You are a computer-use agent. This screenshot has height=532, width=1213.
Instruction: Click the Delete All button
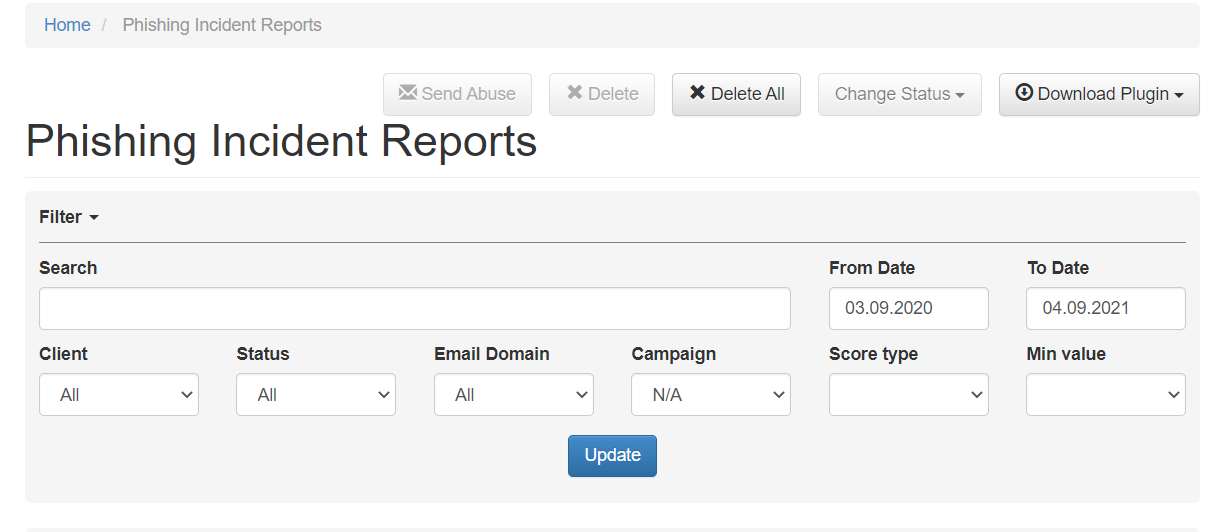coord(736,94)
